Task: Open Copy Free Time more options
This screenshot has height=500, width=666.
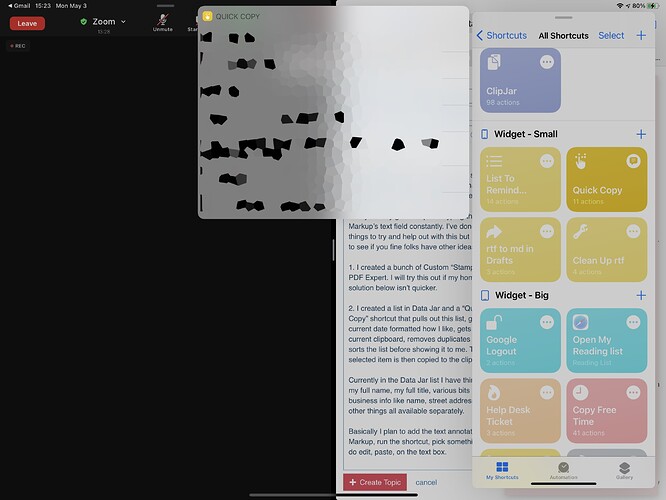Action: pyautogui.click(x=633, y=393)
